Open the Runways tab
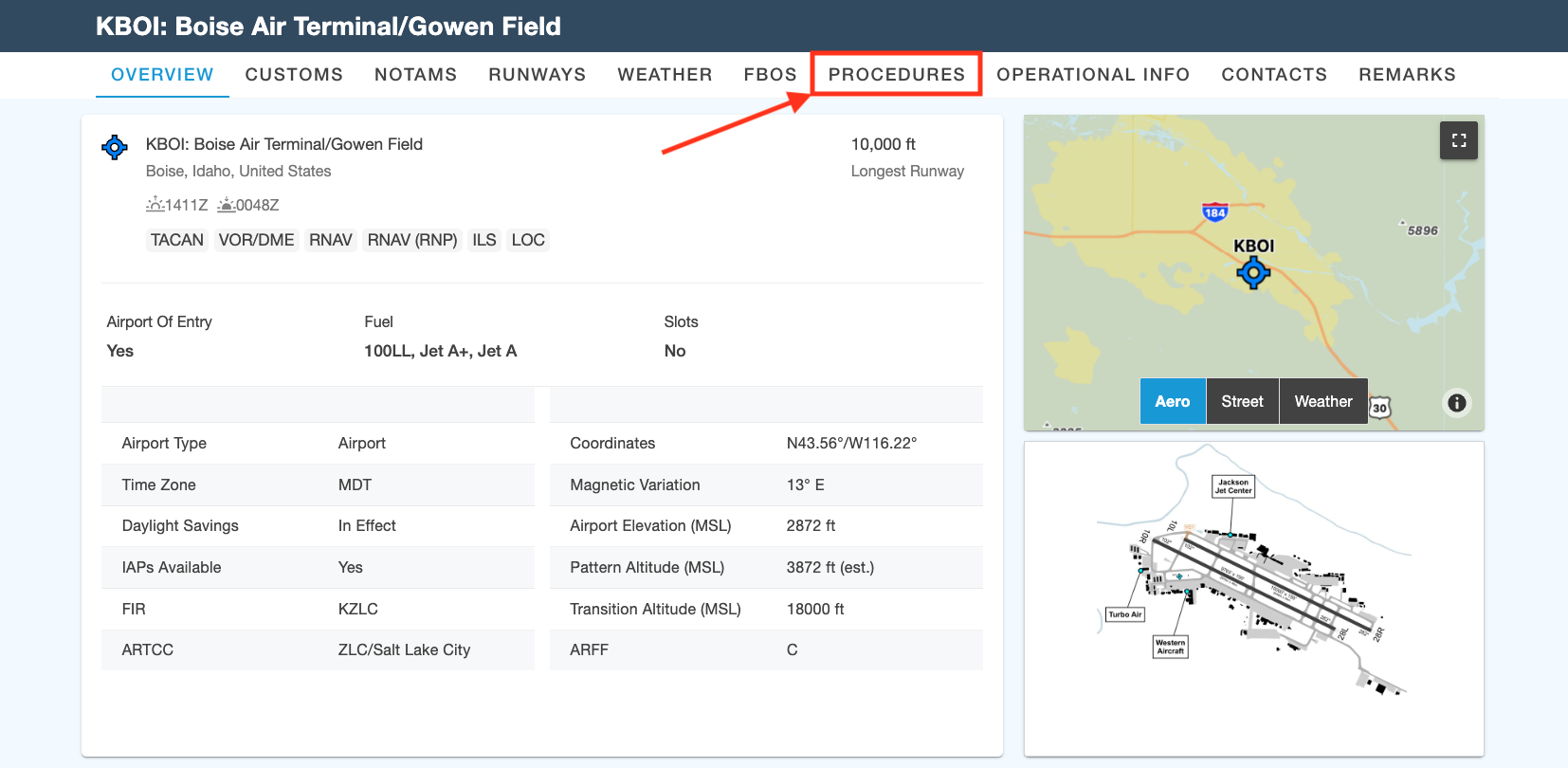 pyautogui.click(x=537, y=75)
